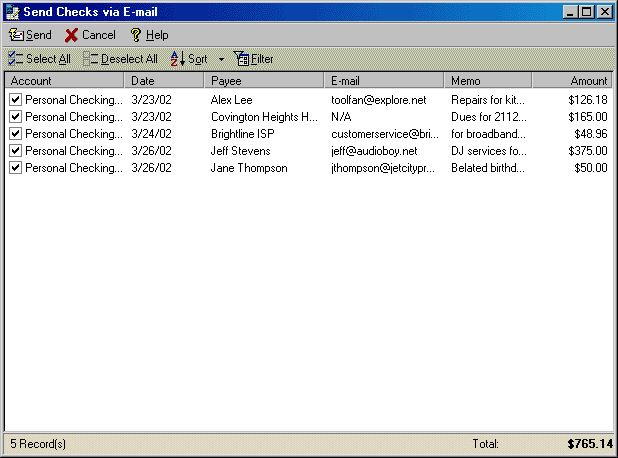
Task: Click e-mail toolfan@explore.net
Action: (x=379, y=100)
